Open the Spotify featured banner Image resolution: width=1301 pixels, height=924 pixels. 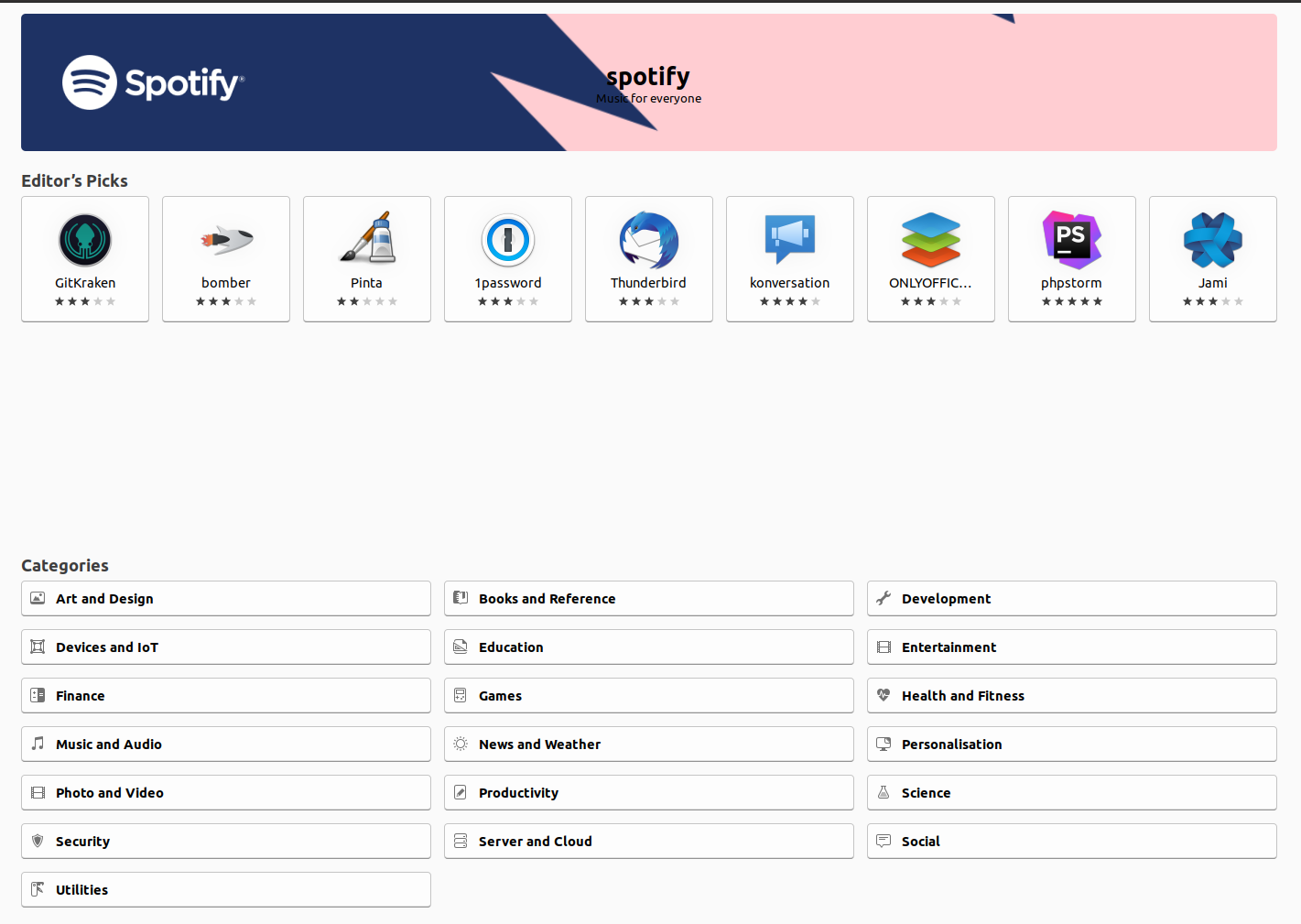click(649, 82)
